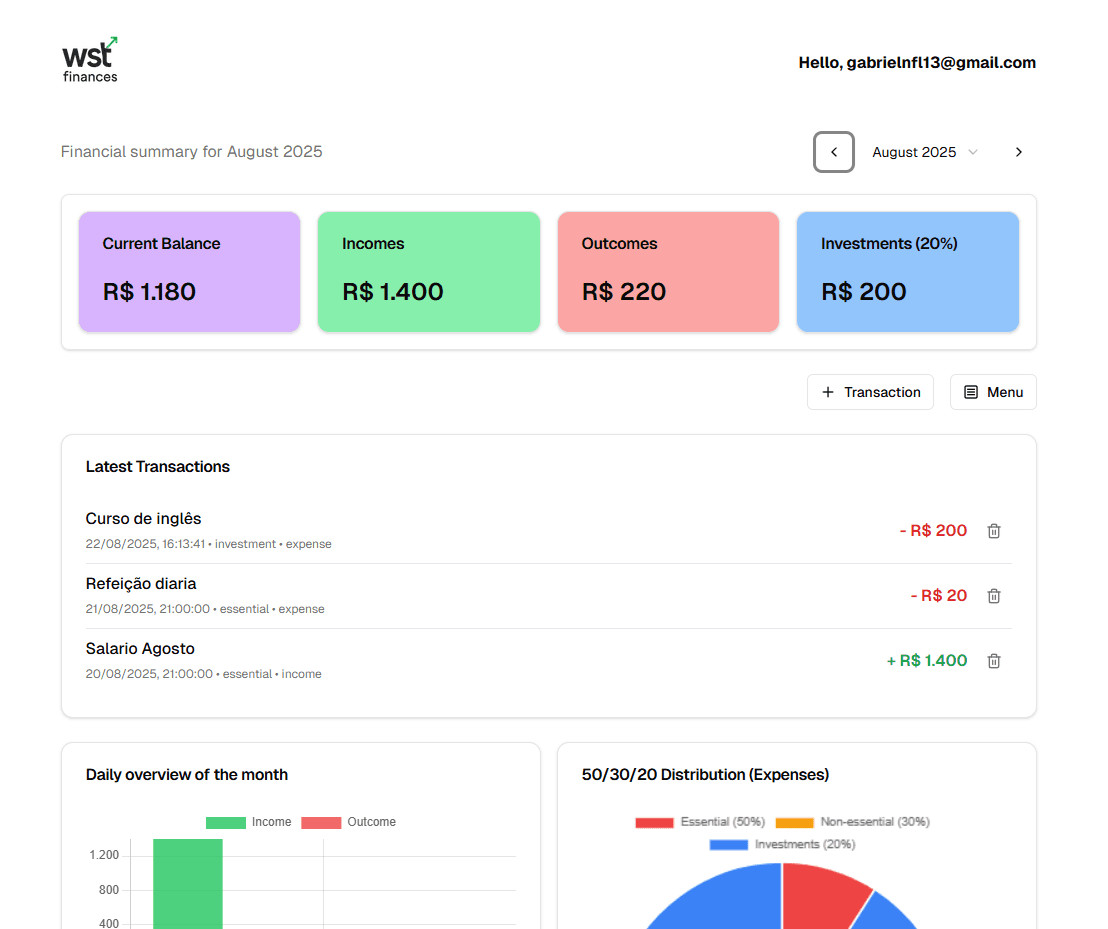Screen dimensions: 1108x929
Task: Click the user greeting email text
Action: coord(917,63)
